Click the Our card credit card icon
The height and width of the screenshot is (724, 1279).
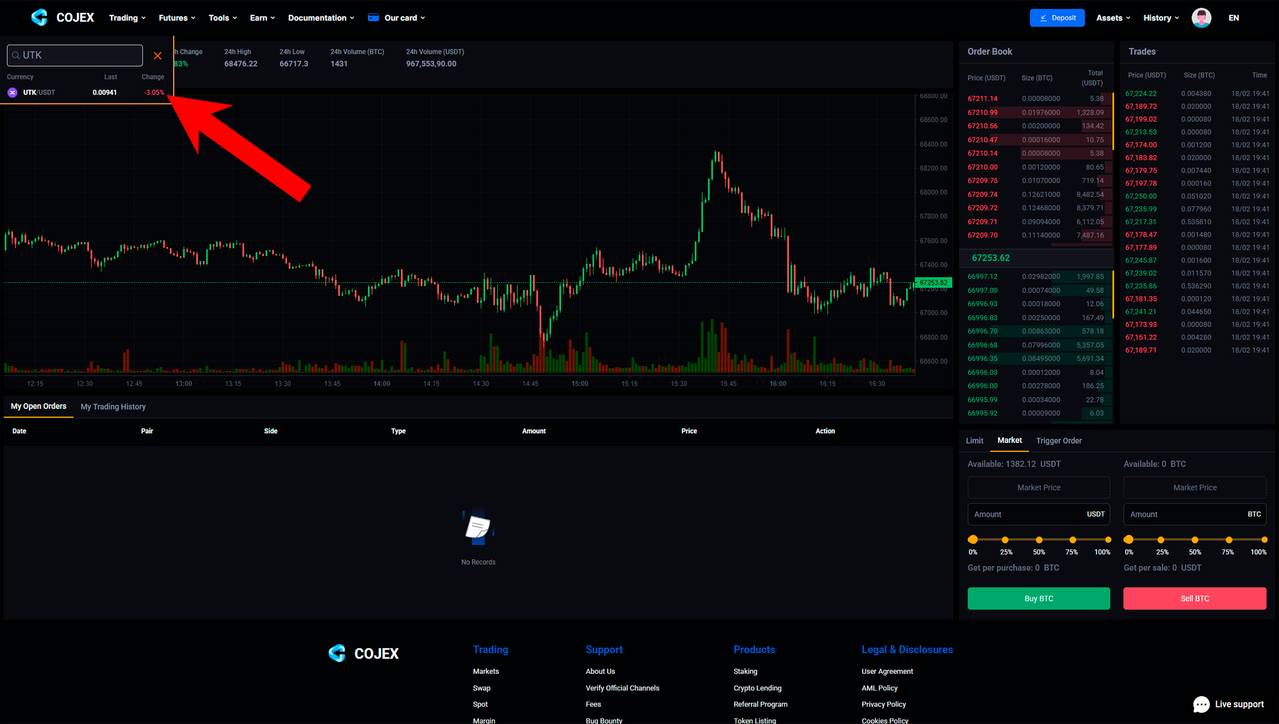pyautogui.click(x=374, y=18)
